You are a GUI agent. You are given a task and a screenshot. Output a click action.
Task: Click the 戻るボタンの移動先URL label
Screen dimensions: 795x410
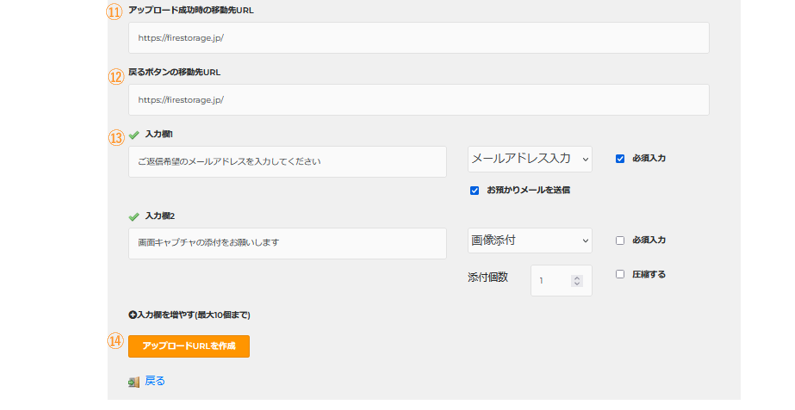point(174,72)
